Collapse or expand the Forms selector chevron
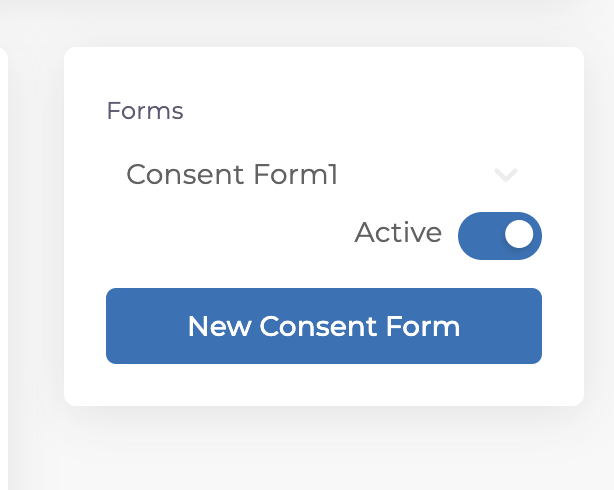The width and height of the screenshot is (614, 490). pyautogui.click(x=506, y=176)
